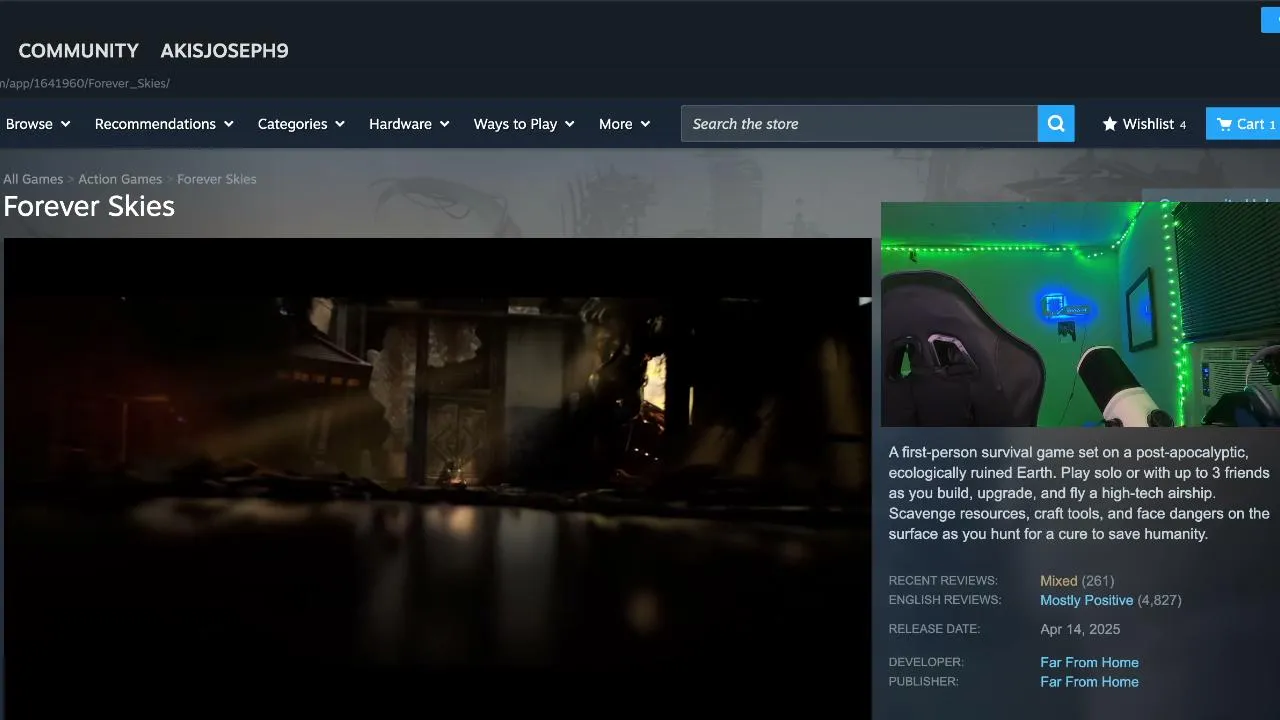Open the AKISJOSEPH9 profile menu
The height and width of the screenshot is (720, 1280).
[224, 51]
